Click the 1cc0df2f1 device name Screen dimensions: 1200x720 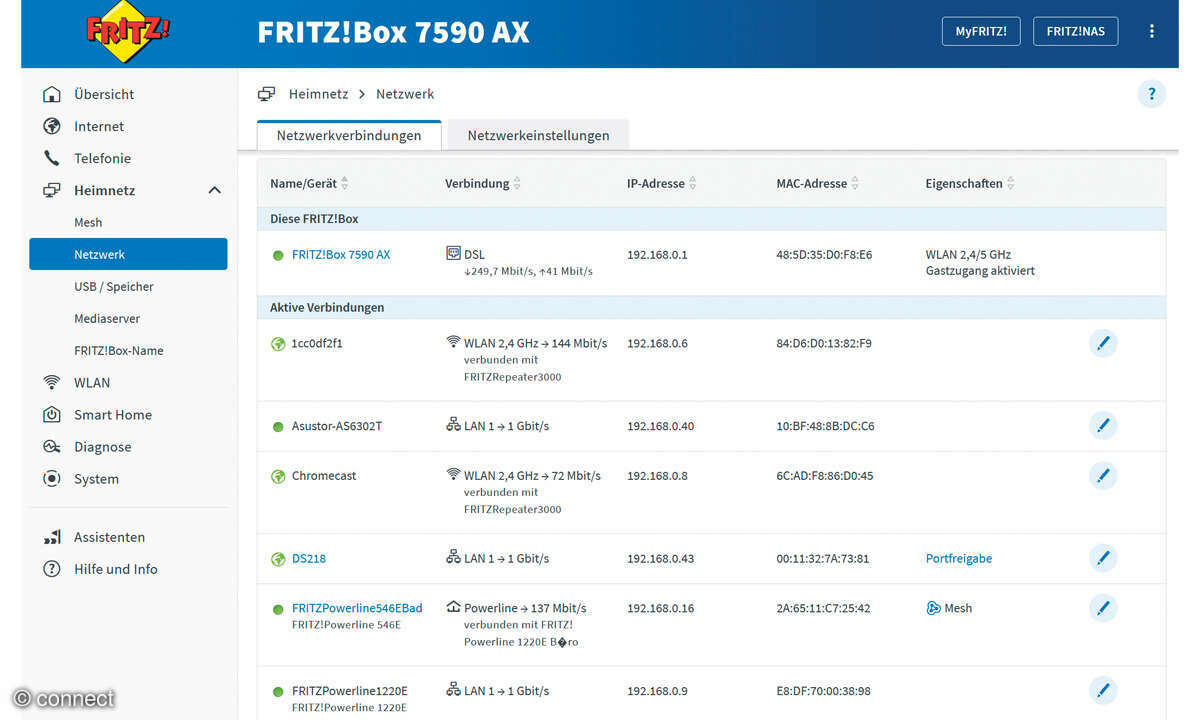click(x=317, y=344)
